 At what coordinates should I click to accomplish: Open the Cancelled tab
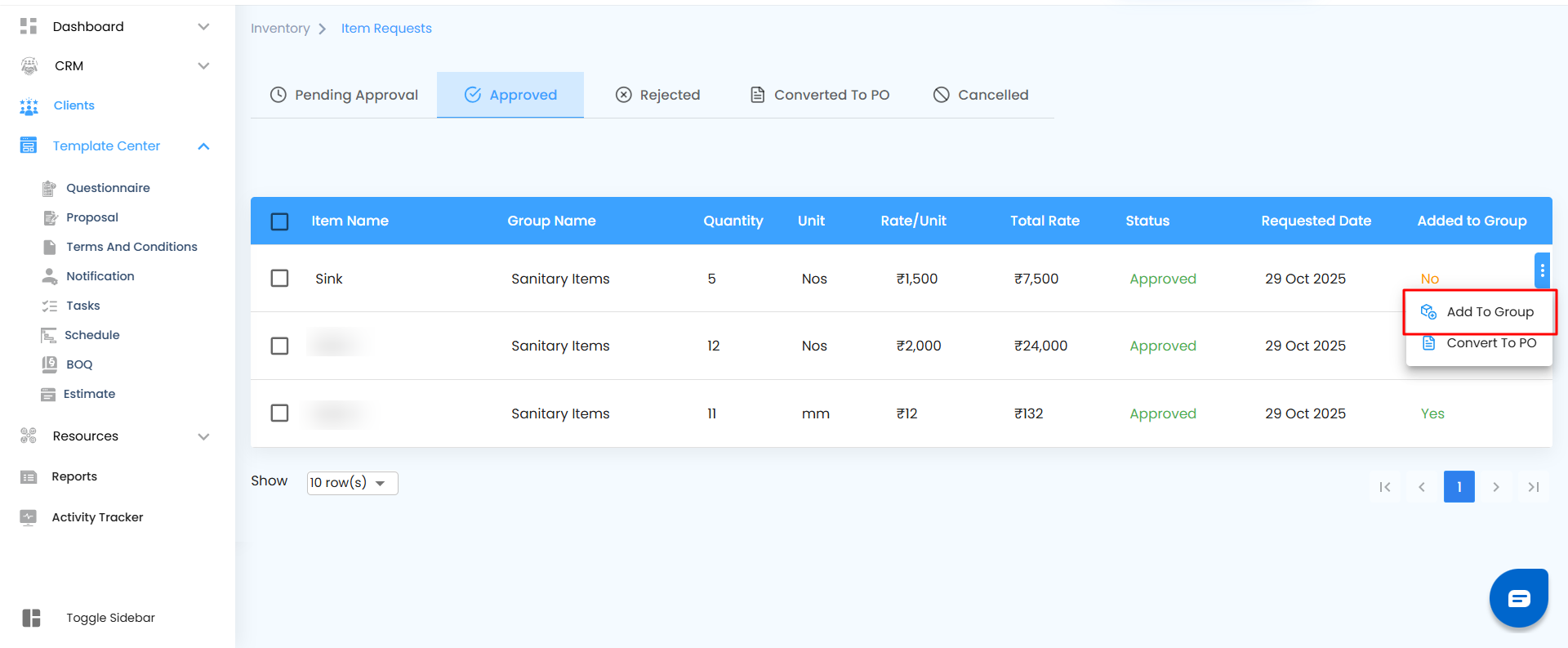tap(981, 95)
